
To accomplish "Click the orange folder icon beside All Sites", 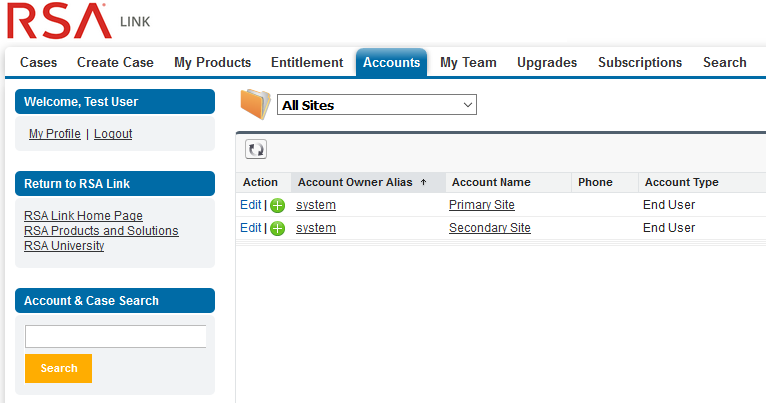I will coord(255,104).
